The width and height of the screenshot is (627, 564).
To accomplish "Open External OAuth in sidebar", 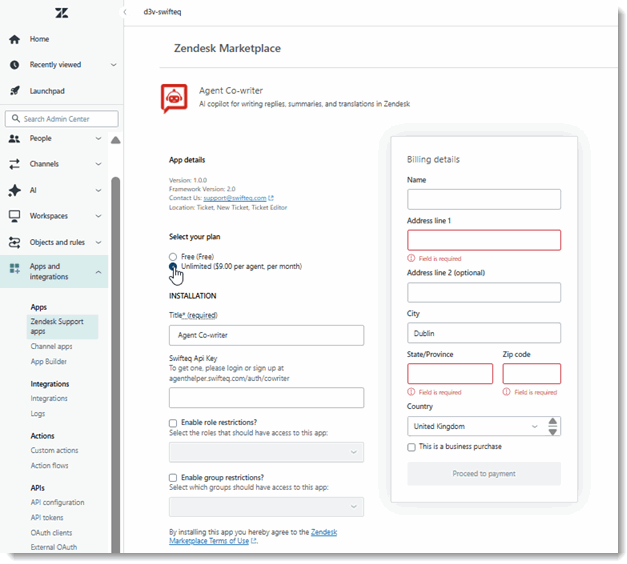I will click(54, 547).
